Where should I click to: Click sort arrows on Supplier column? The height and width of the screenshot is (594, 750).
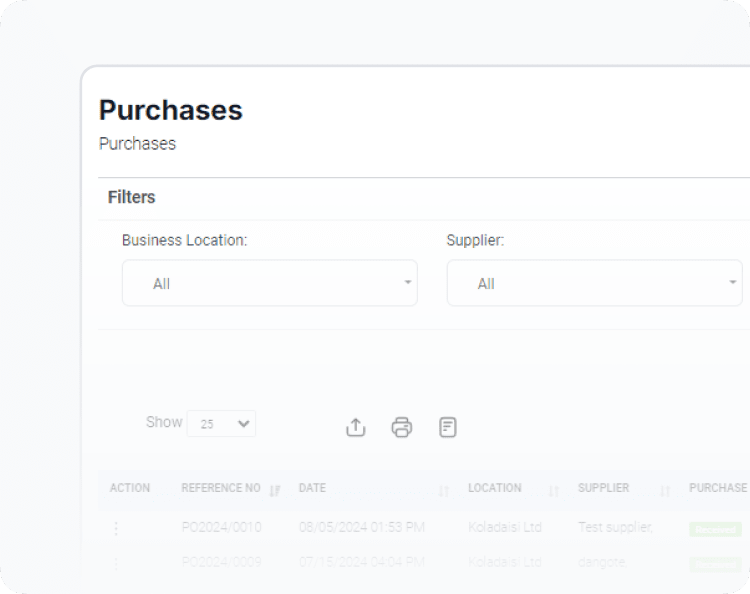pos(665,490)
